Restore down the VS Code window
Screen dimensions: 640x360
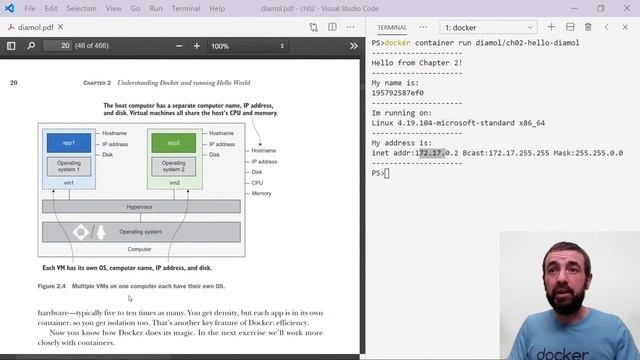600,8
